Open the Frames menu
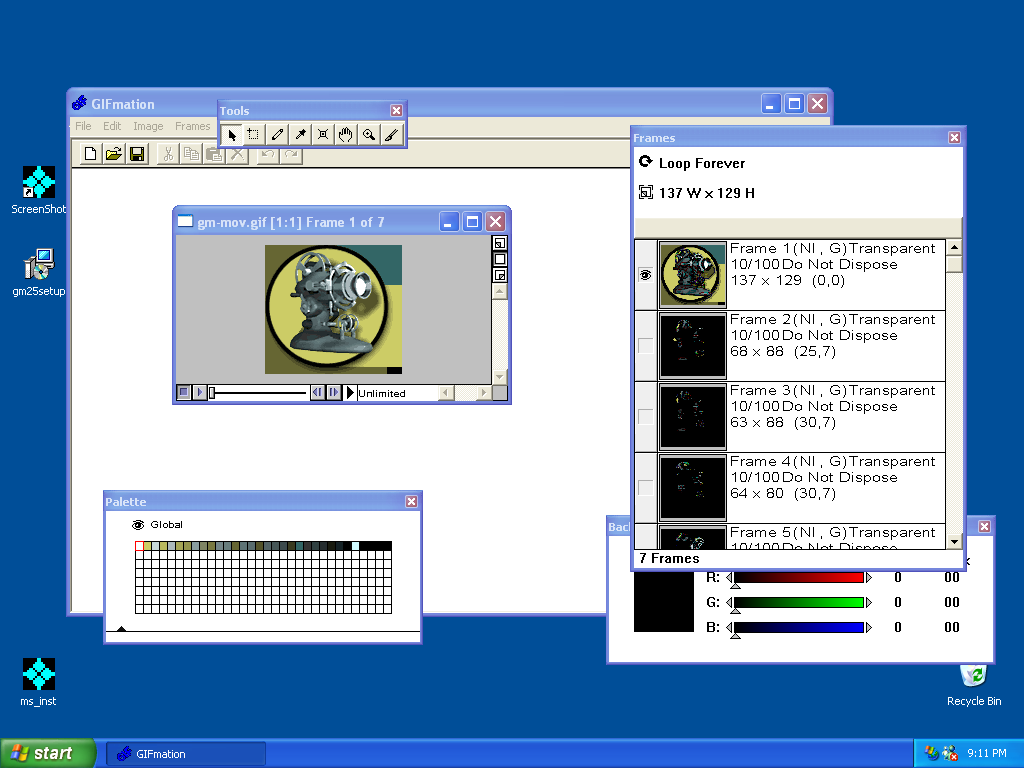Screen dimensions: 1024x768 (x=192, y=126)
